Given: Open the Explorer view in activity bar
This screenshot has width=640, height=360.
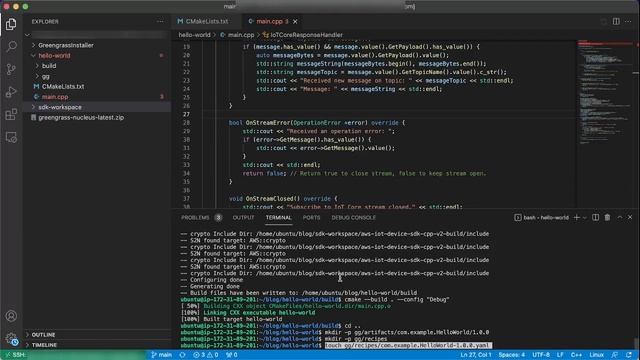Looking at the screenshot, I should [11, 24].
